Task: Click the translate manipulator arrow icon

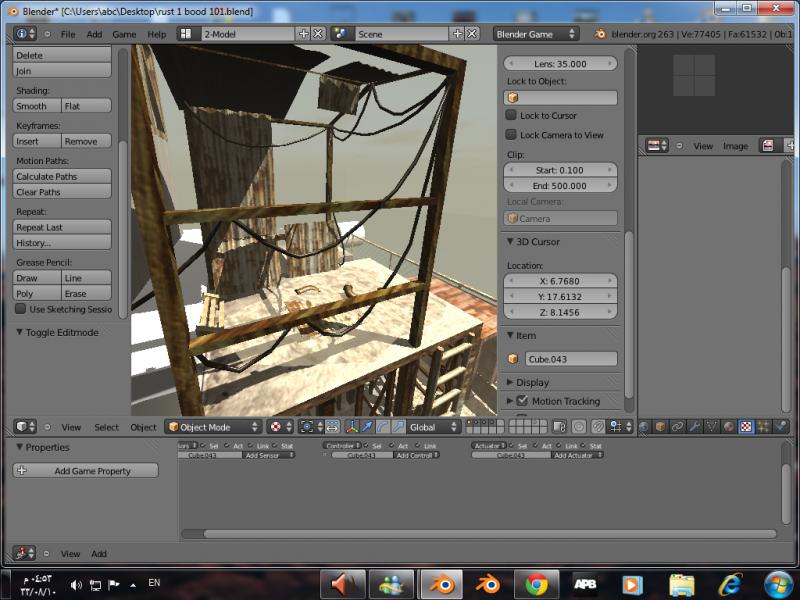Action: (x=366, y=427)
